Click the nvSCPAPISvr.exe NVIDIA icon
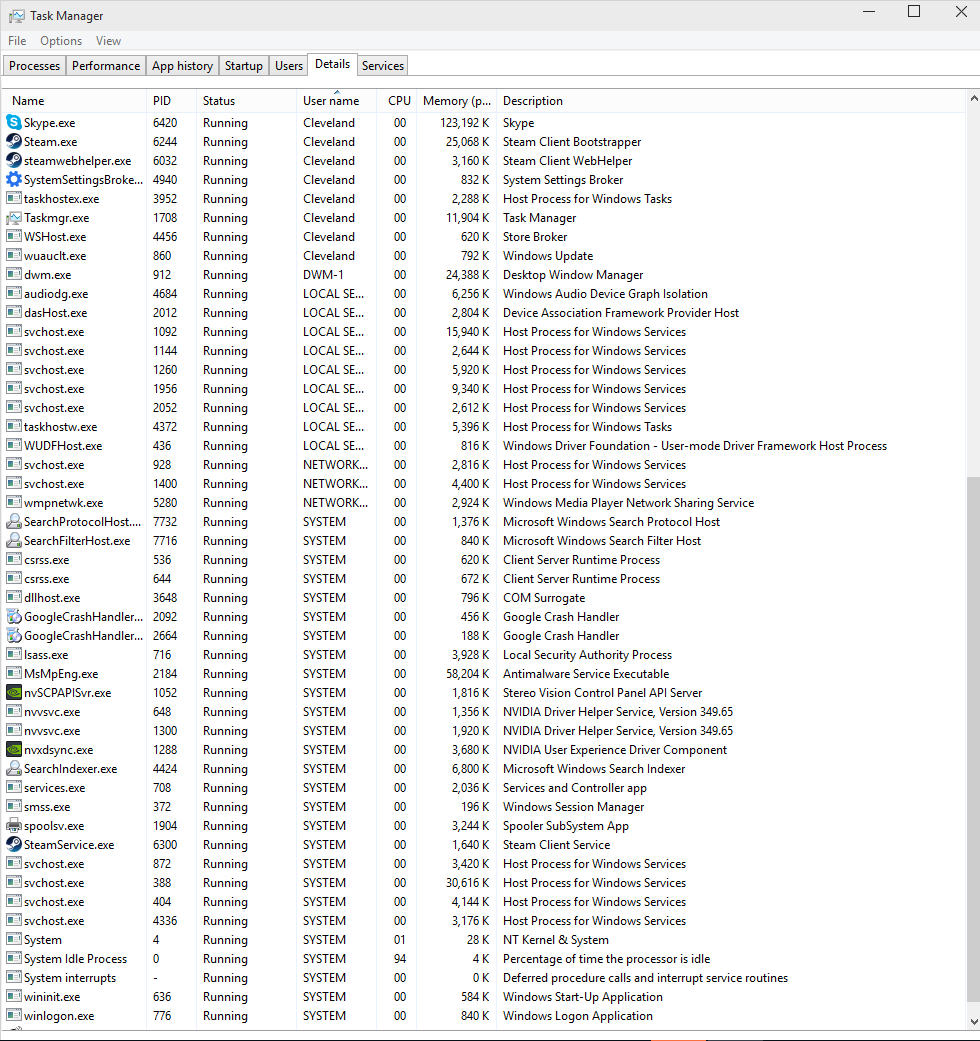Image resolution: width=980 pixels, height=1041 pixels. (13, 692)
